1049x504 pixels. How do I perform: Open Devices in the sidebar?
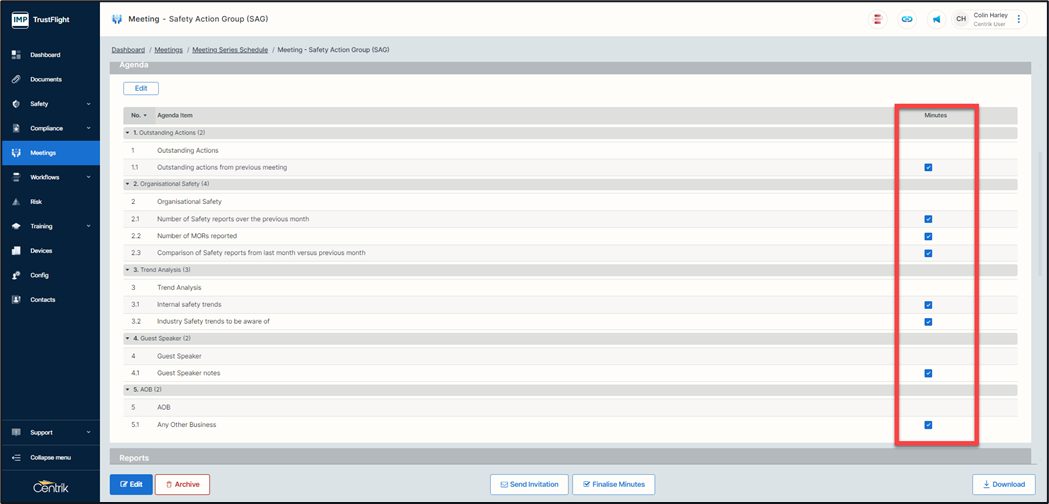[40, 251]
